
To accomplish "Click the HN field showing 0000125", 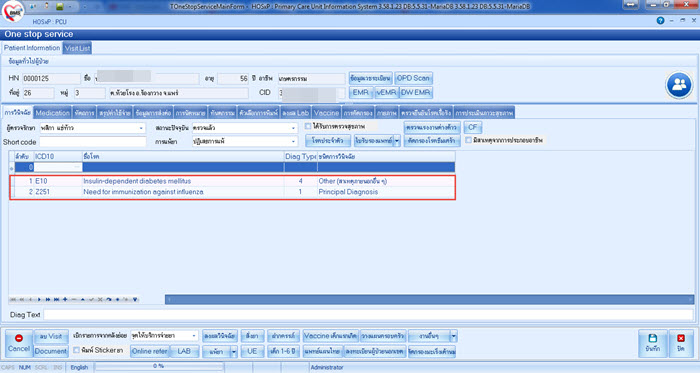I will click(51, 79).
